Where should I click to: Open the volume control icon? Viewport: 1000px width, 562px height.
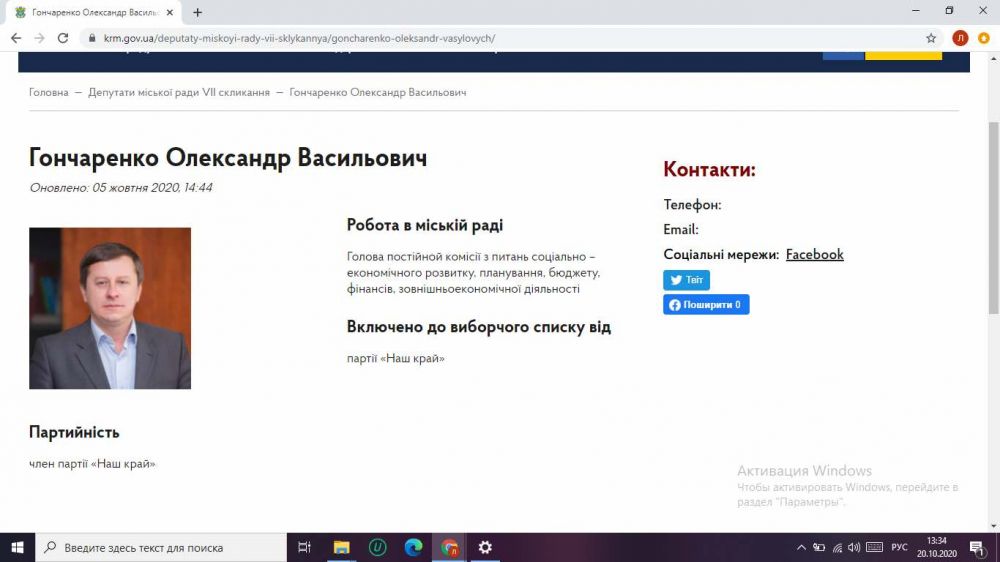[854, 547]
